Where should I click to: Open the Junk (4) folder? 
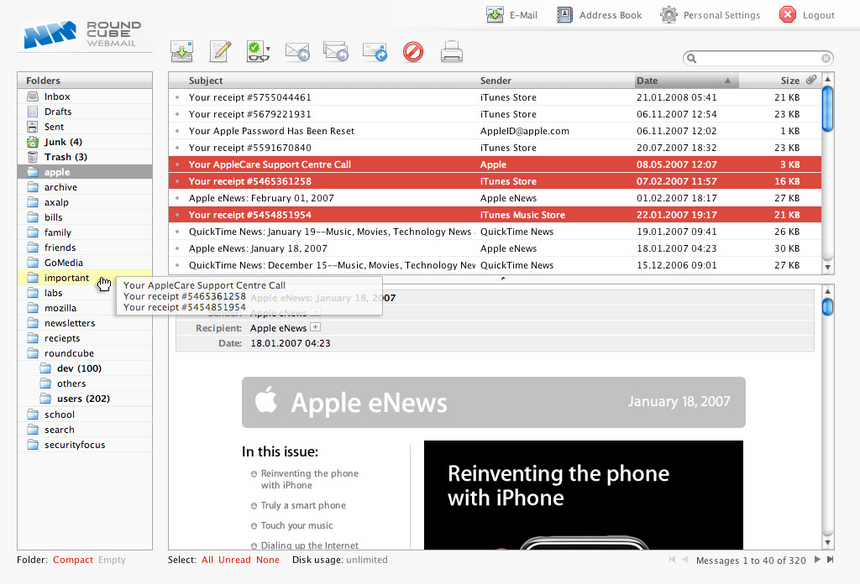(x=63, y=142)
